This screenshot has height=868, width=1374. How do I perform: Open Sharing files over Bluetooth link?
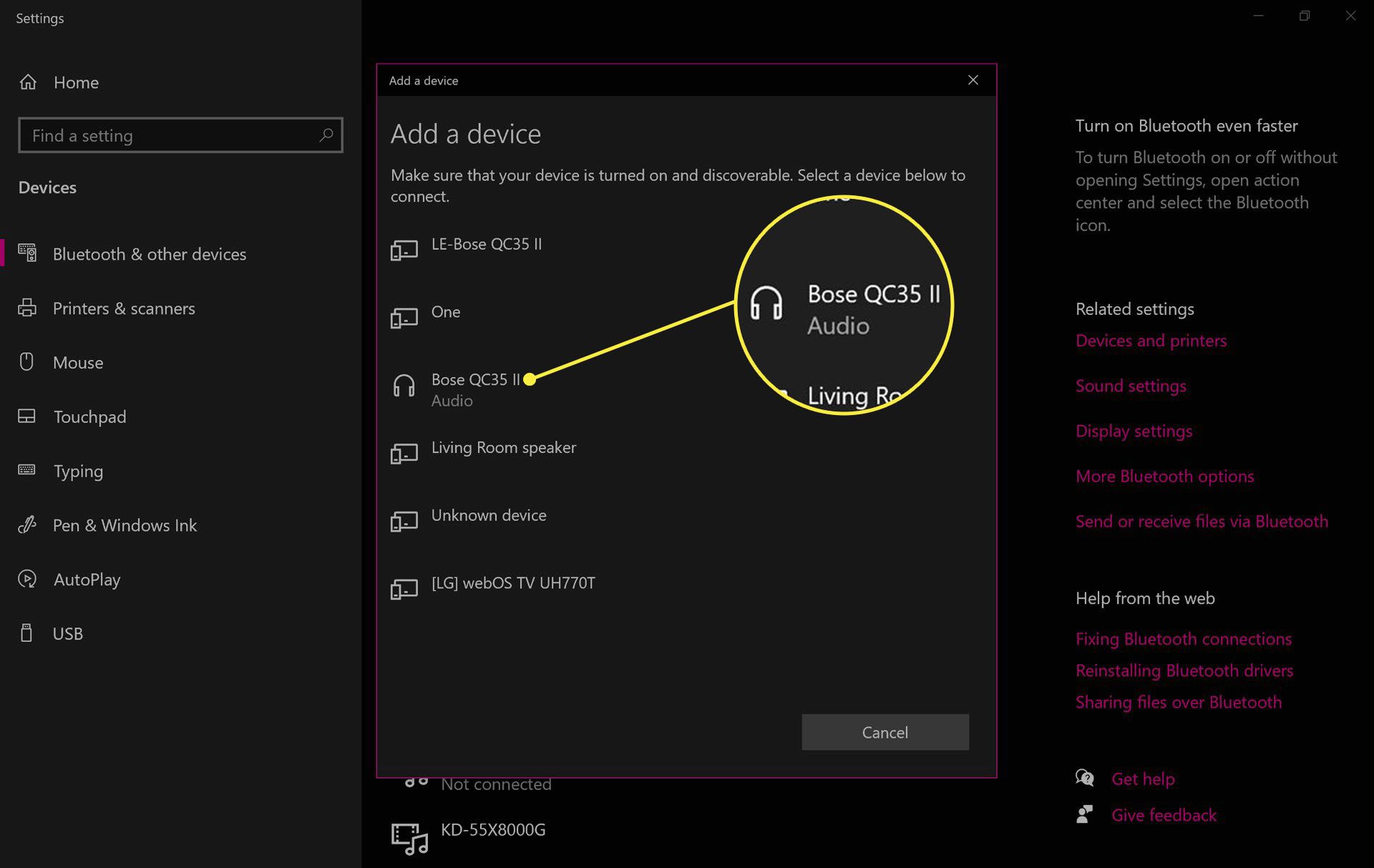[x=1179, y=701]
